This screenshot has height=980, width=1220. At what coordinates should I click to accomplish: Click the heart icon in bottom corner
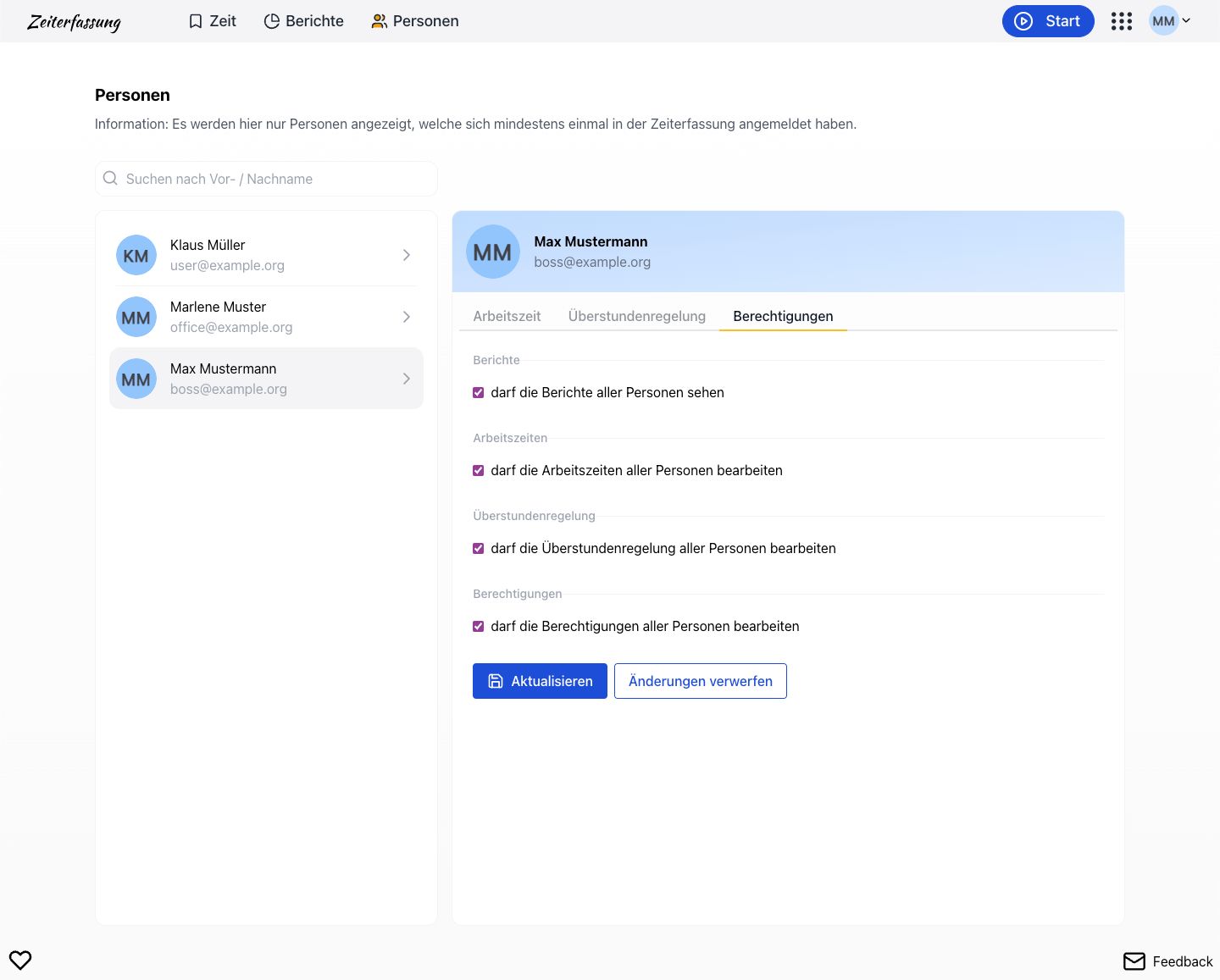click(x=20, y=960)
